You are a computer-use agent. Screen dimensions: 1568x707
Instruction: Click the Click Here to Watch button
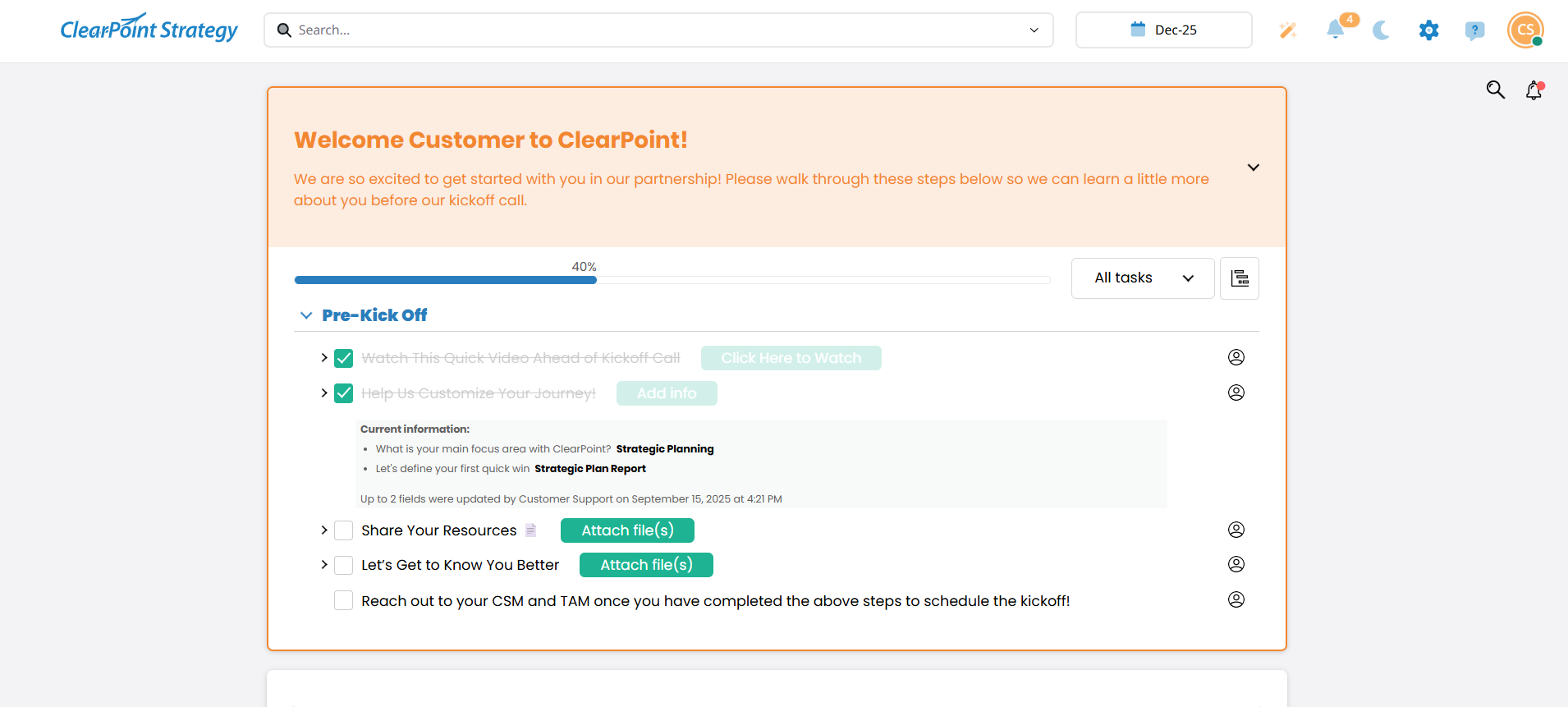(x=791, y=358)
